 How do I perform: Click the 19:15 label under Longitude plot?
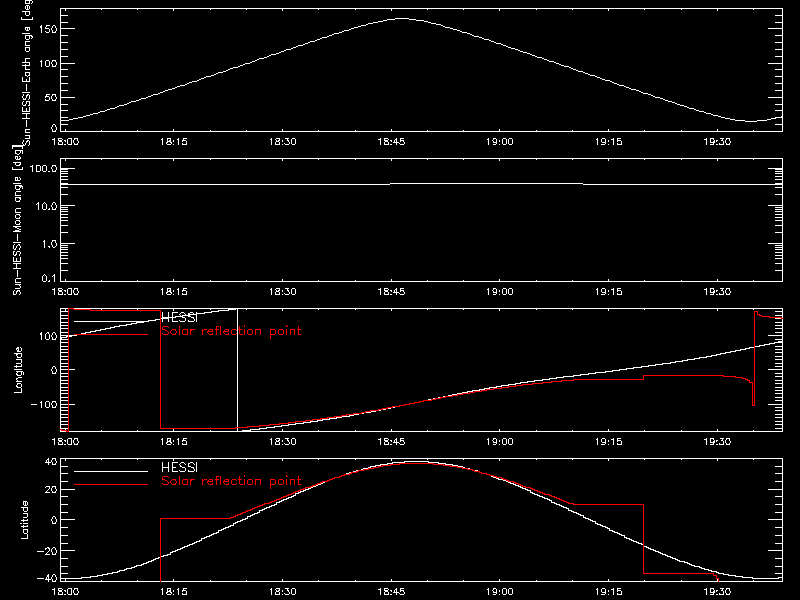609,442
